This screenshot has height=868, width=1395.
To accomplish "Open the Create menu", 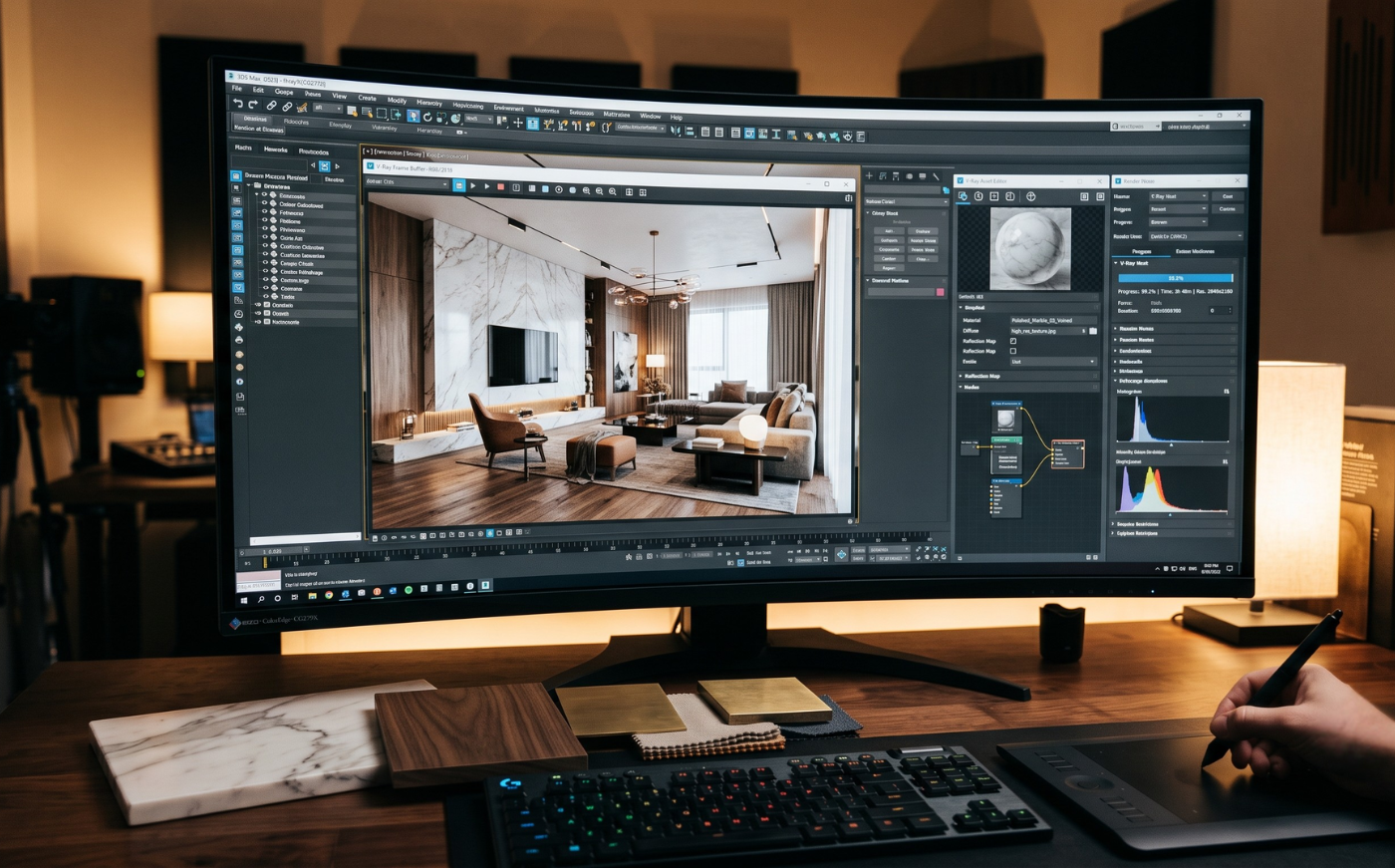I will coord(367,98).
